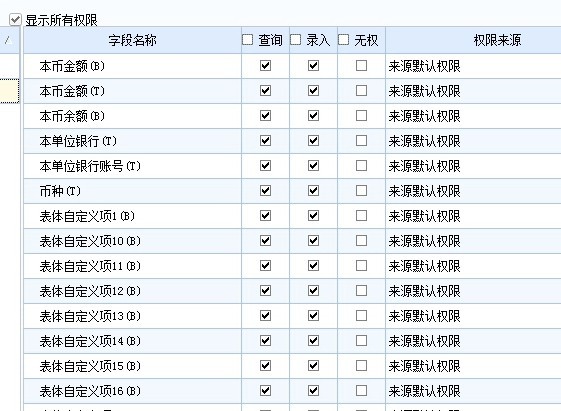Uncheck 录入 for 币种(T)
This screenshot has height=411, width=561.
click(x=313, y=191)
